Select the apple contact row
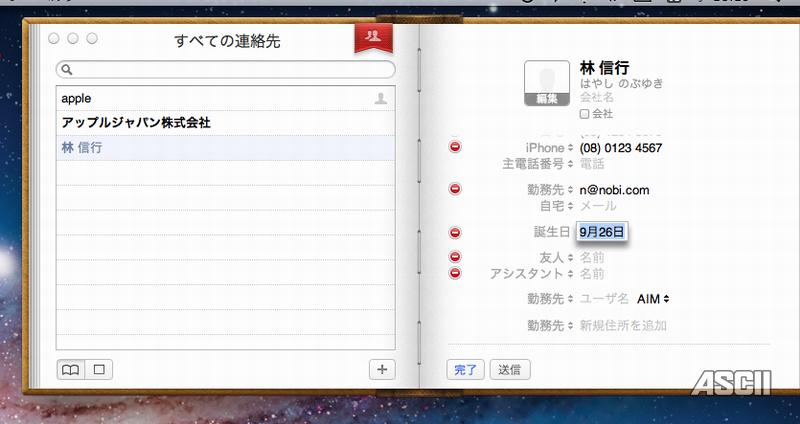 point(225,98)
